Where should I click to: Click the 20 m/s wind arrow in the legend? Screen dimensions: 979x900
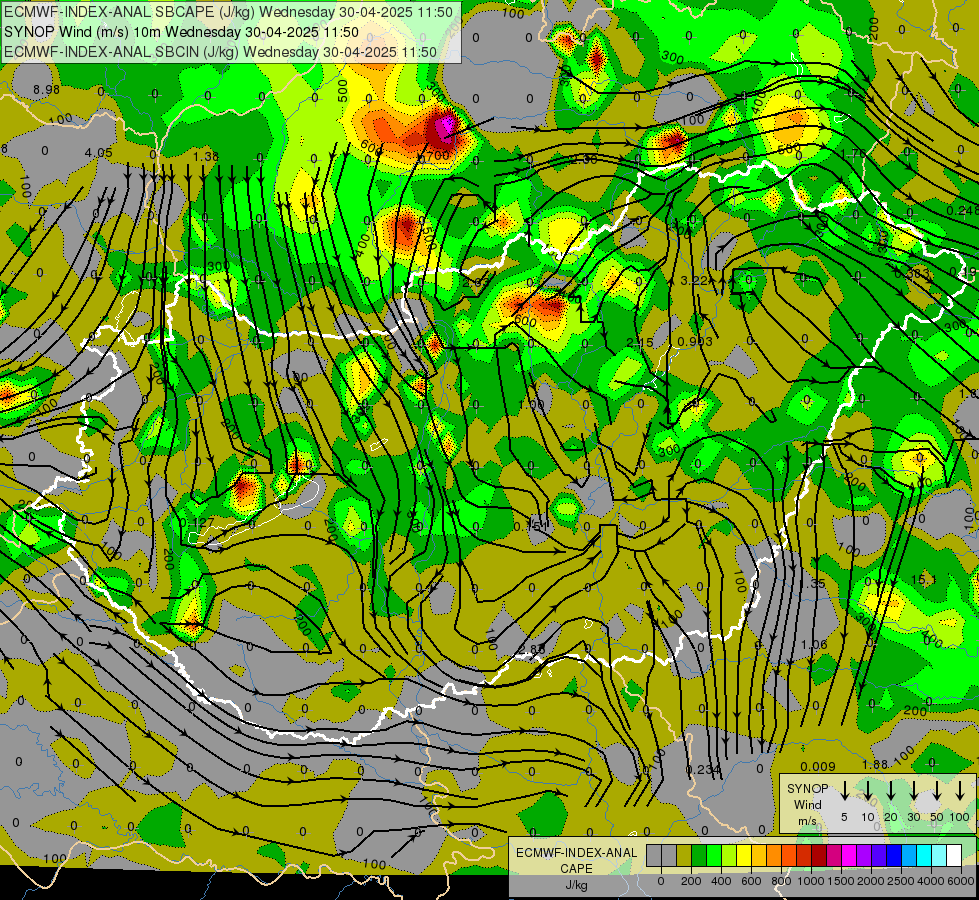pos(891,790)
